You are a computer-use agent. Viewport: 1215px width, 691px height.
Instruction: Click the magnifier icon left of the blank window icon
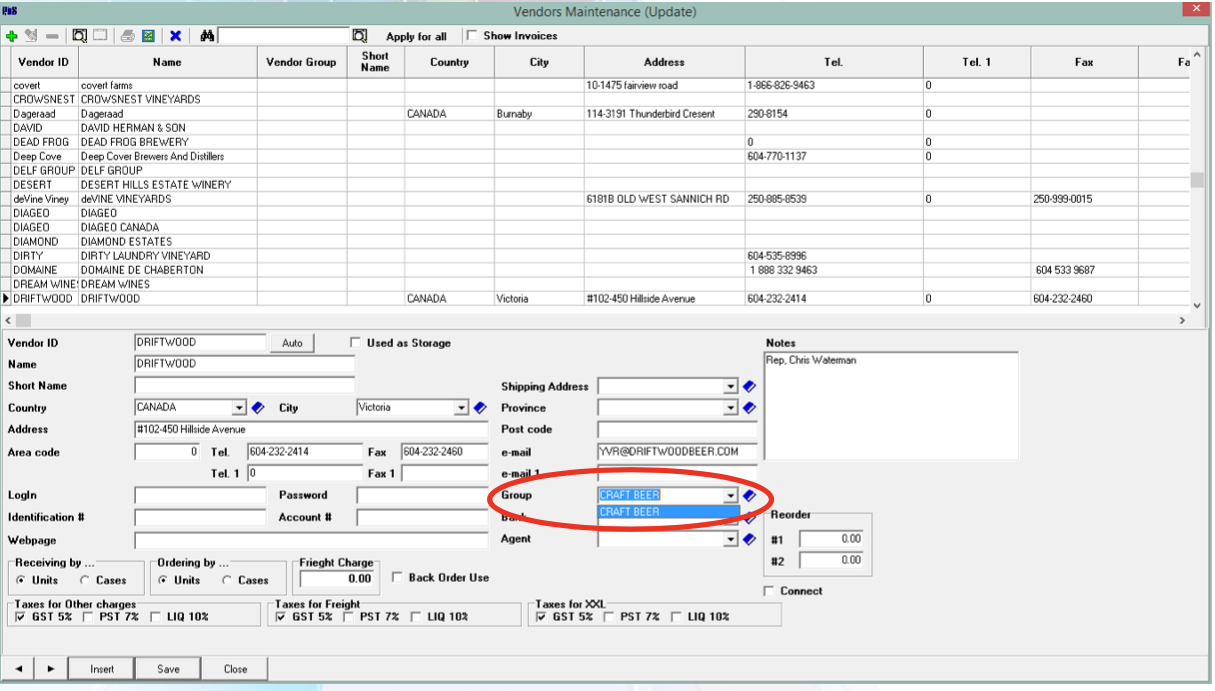point(80,36)
